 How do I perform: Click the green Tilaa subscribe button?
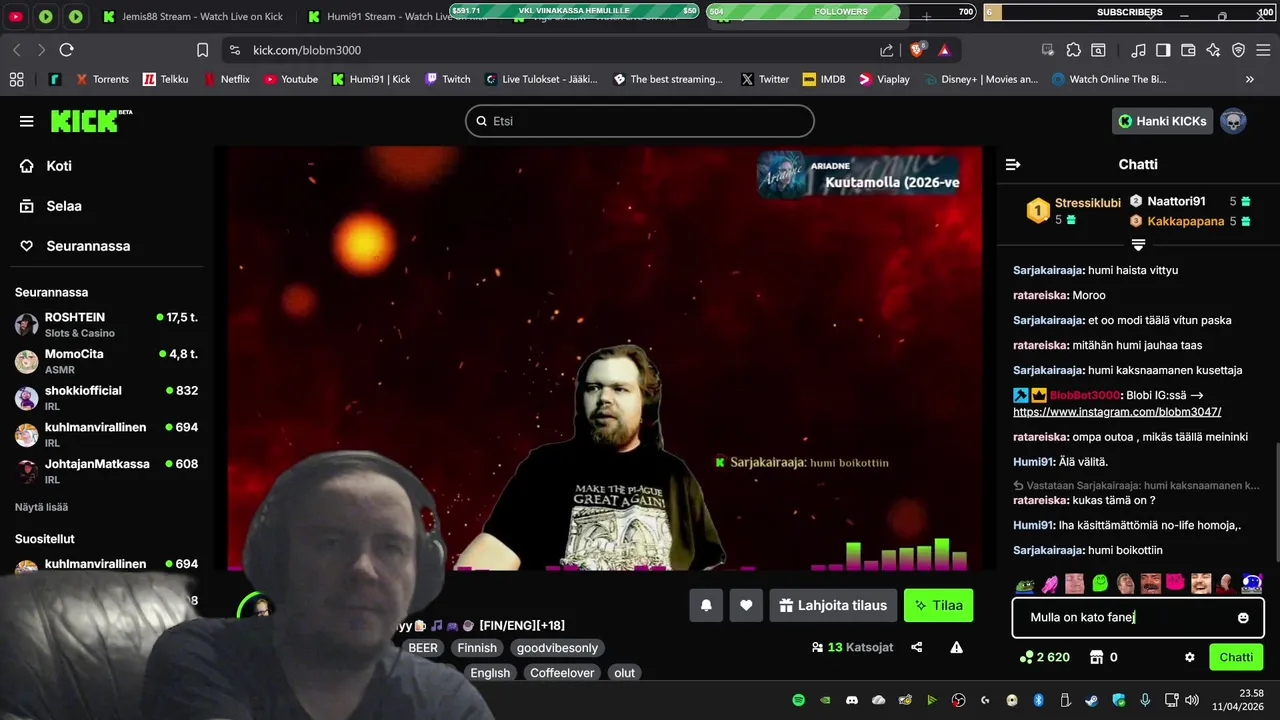tap(938, 605)
